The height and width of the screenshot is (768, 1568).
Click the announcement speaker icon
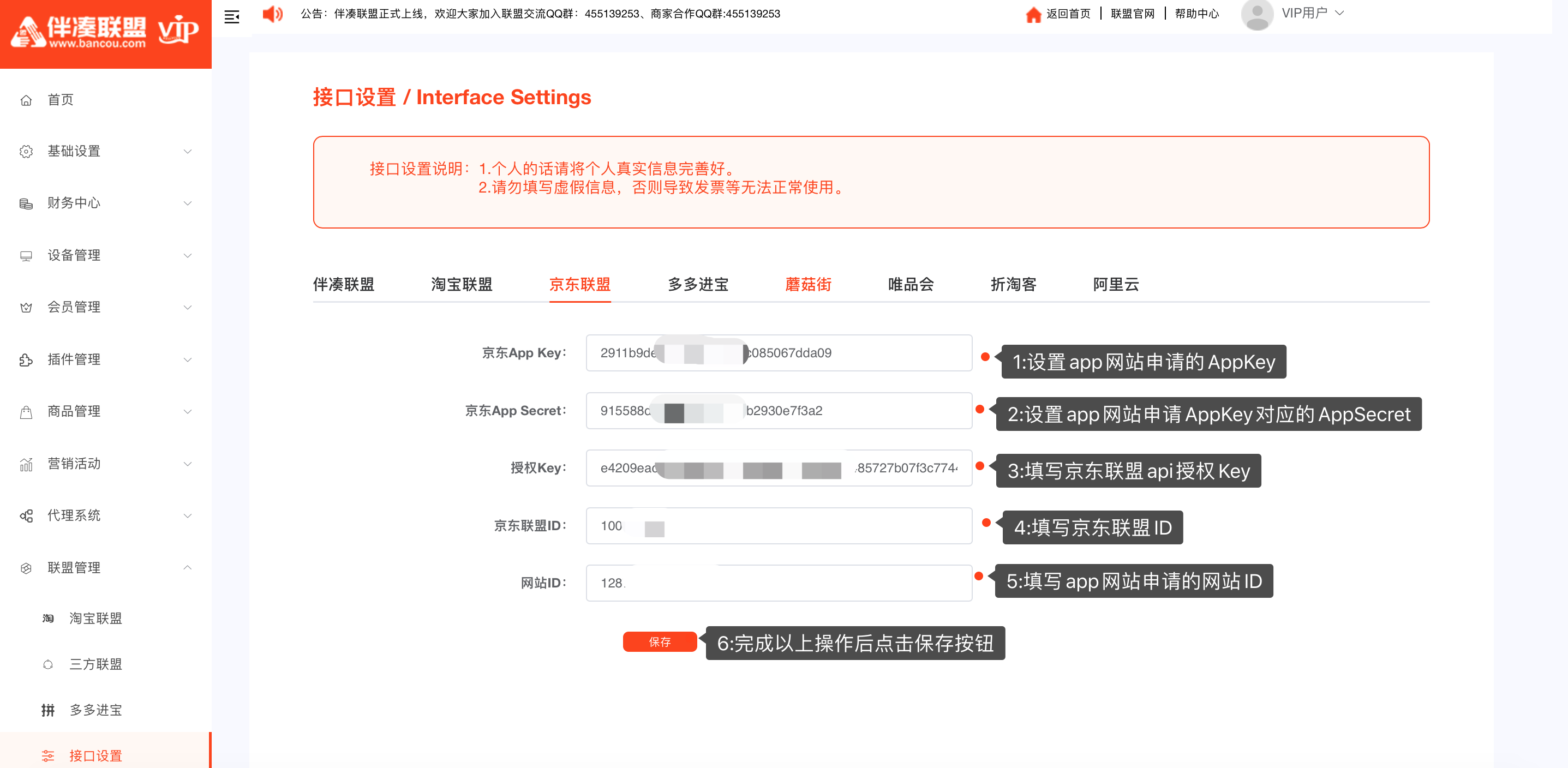coord(273,14)
